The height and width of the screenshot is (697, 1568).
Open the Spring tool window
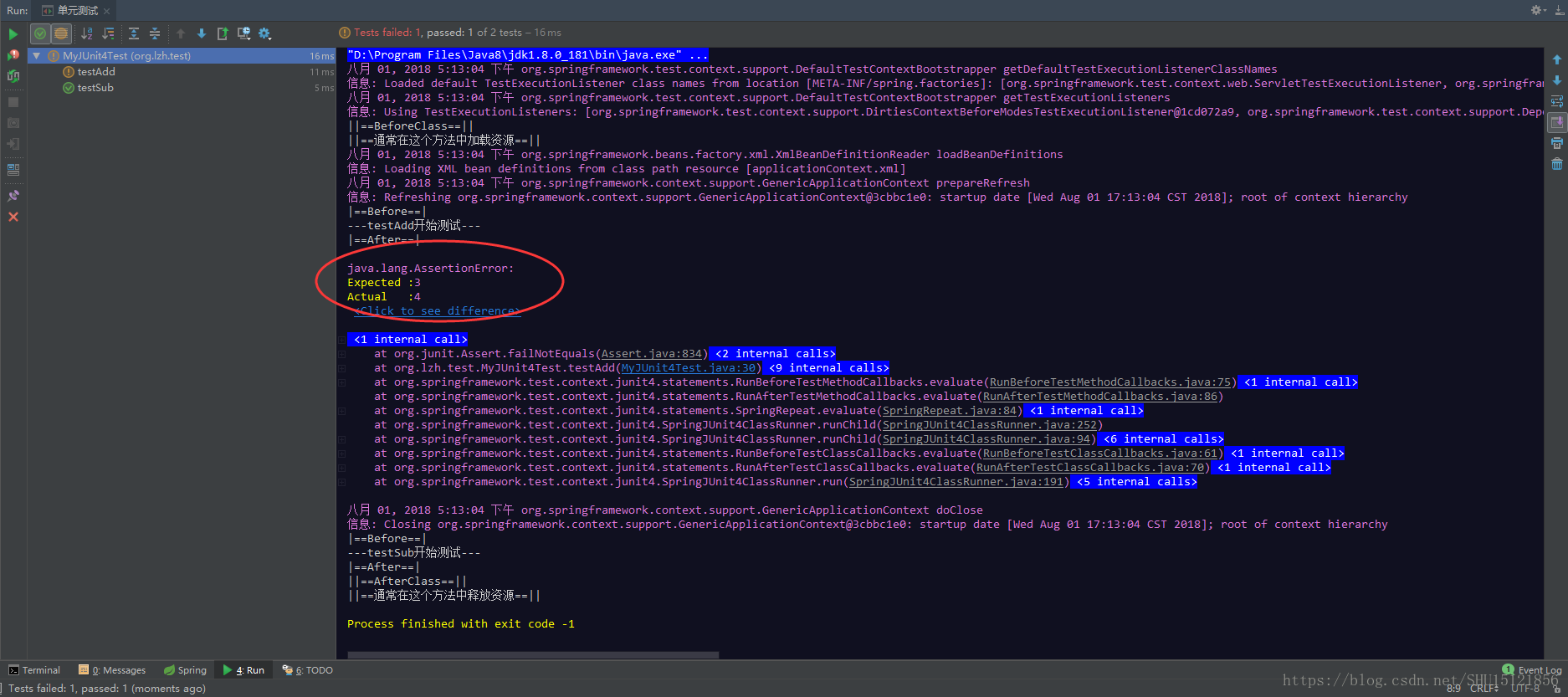point(185,670)
